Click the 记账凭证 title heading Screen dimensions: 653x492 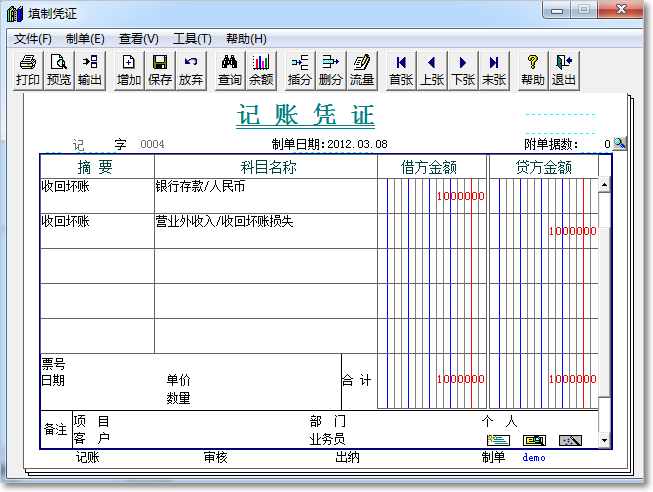[306, 115]
